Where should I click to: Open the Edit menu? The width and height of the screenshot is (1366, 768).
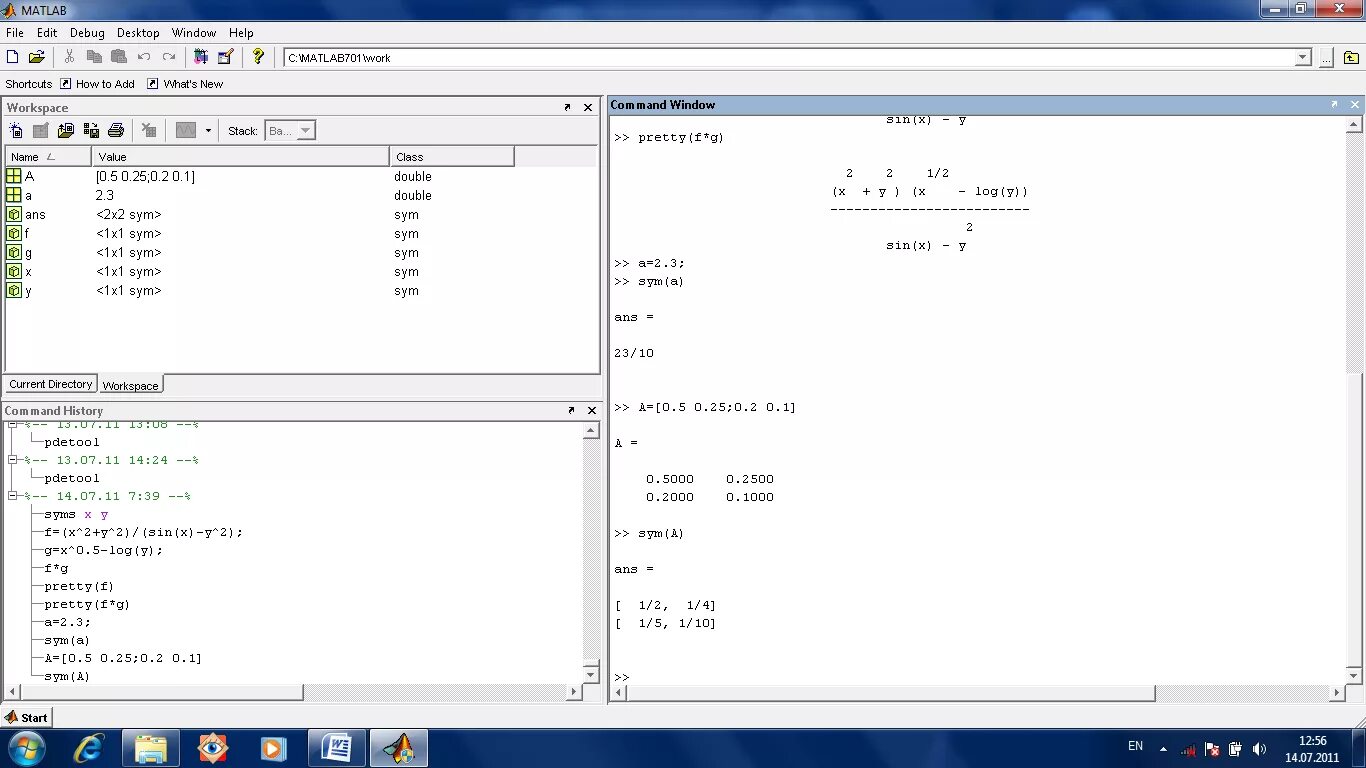click(47, 33)
